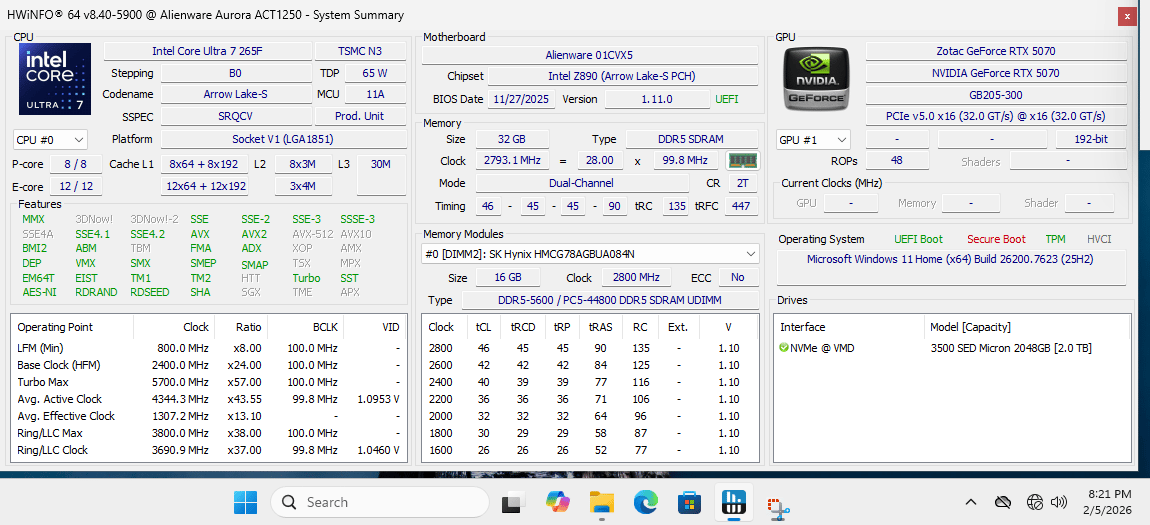Close the System Summary window

[x=1127, y=15]
